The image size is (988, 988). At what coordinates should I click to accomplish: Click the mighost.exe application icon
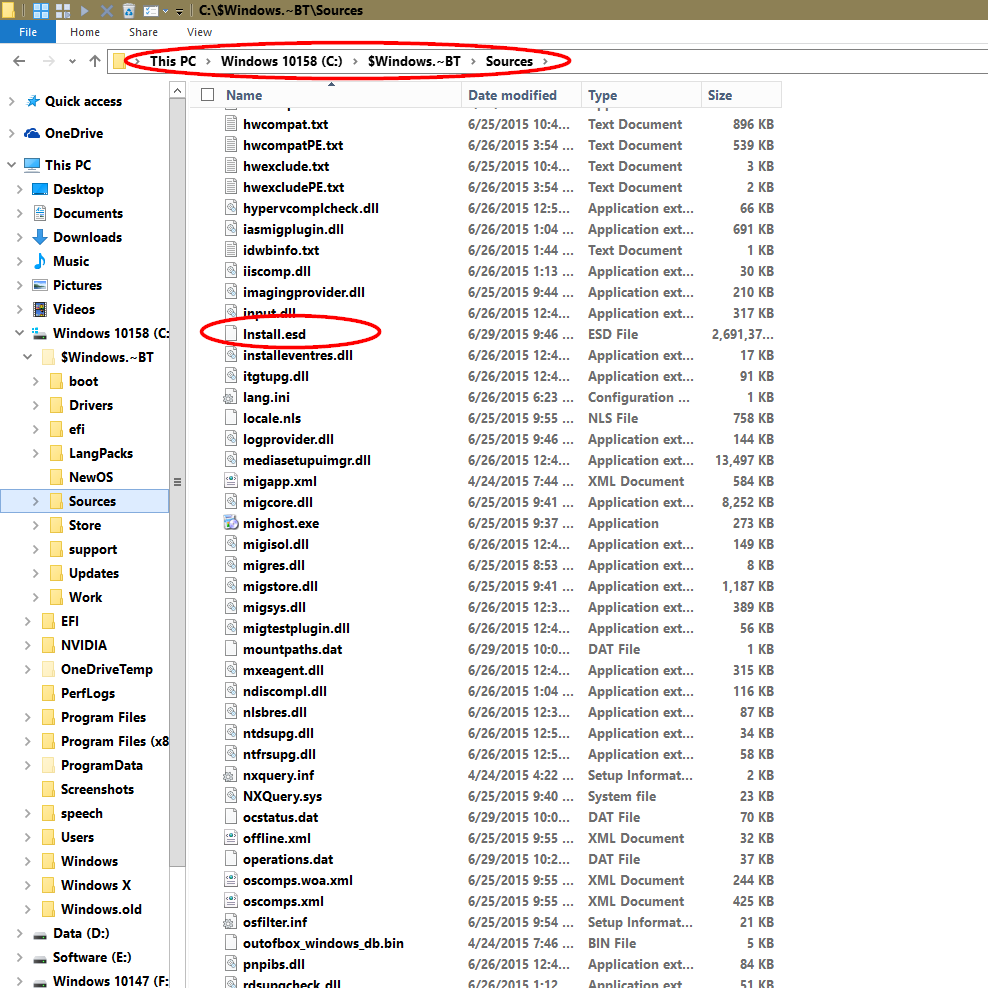(231, 523)
